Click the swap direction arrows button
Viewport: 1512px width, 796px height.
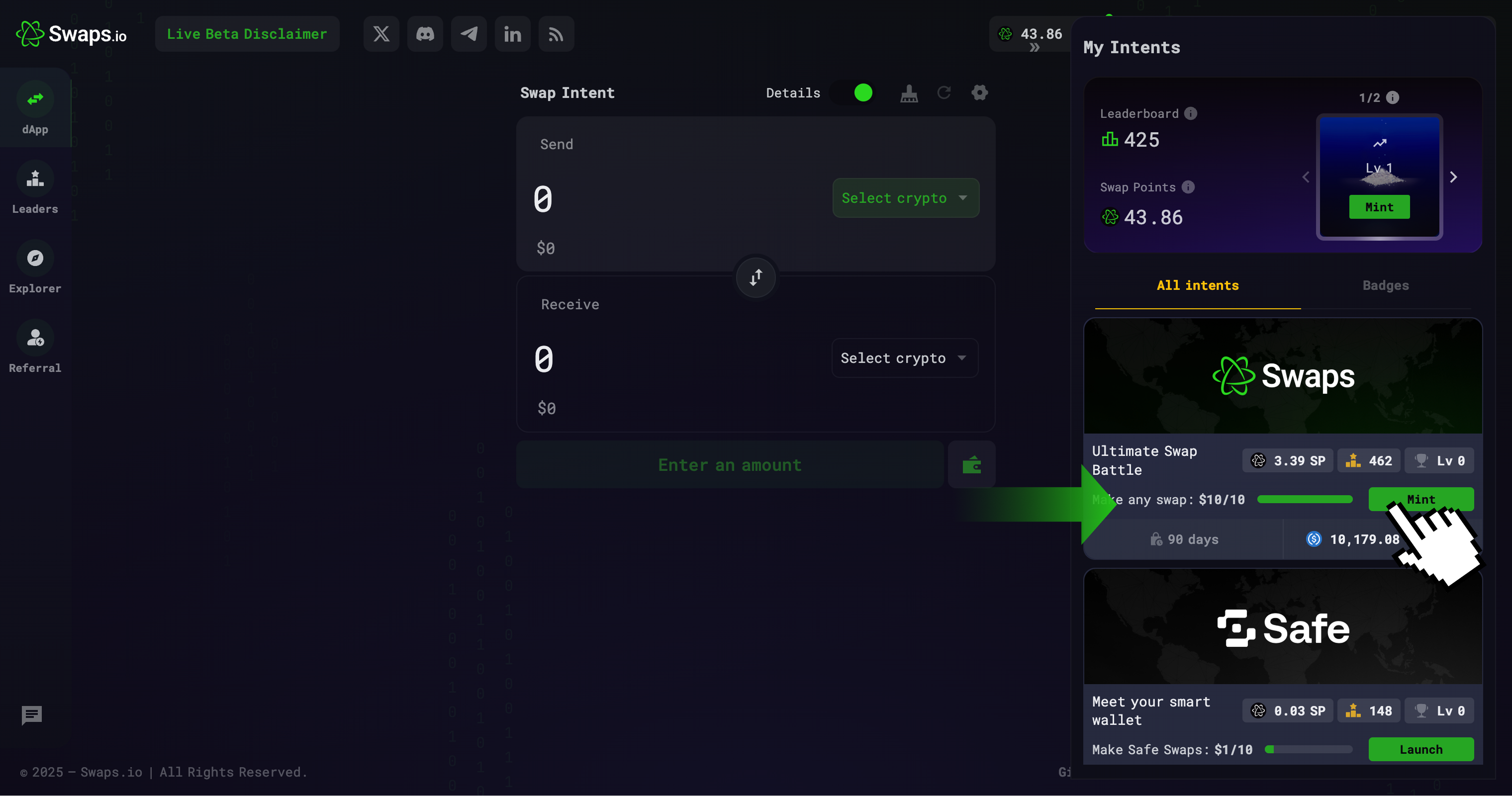(756, 277)
